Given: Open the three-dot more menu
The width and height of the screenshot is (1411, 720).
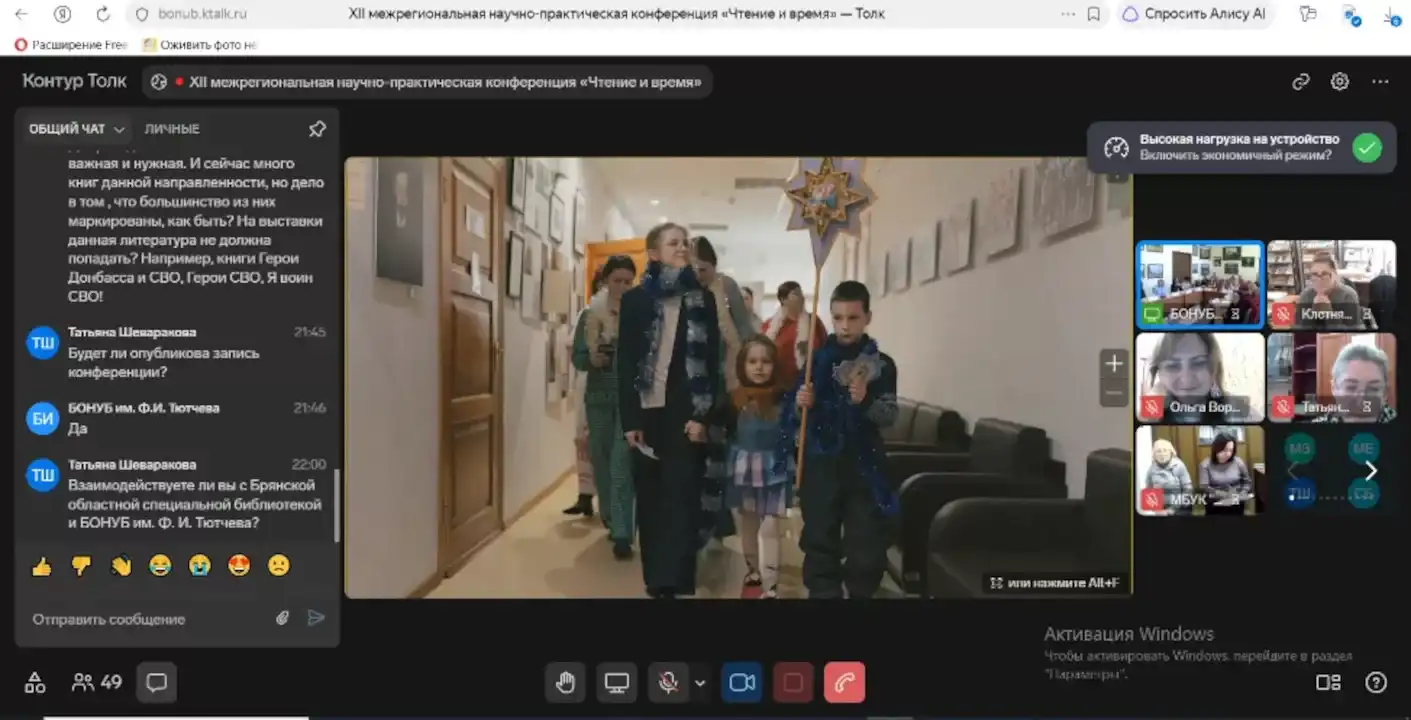Looking at the screenshot, I should [1380, 82].
